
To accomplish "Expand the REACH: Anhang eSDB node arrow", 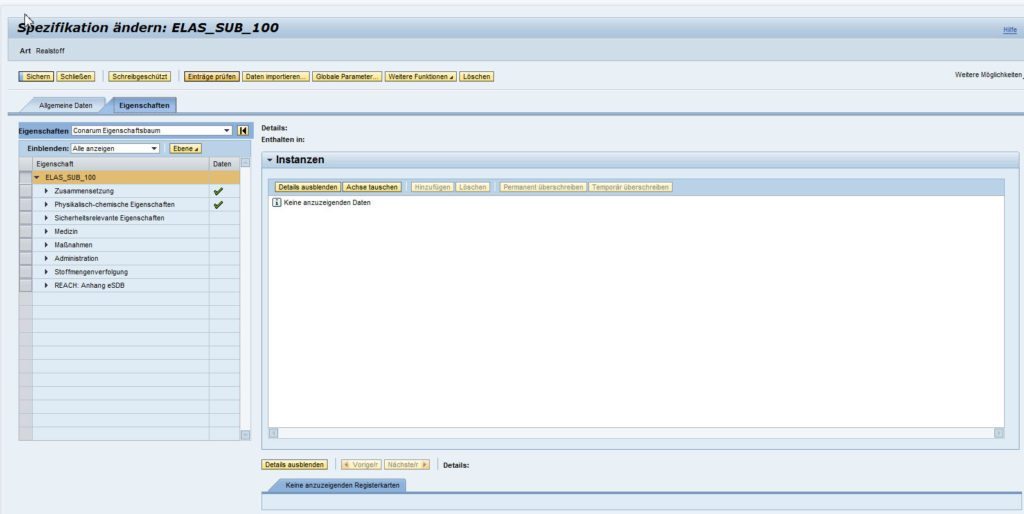I will tap(46, 285).
